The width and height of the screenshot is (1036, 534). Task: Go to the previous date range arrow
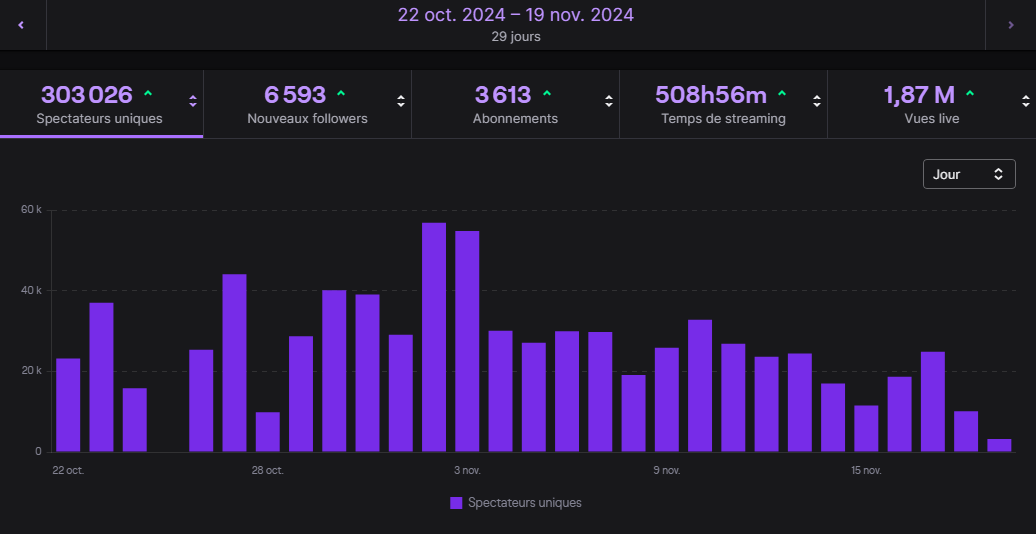(21, 25)
